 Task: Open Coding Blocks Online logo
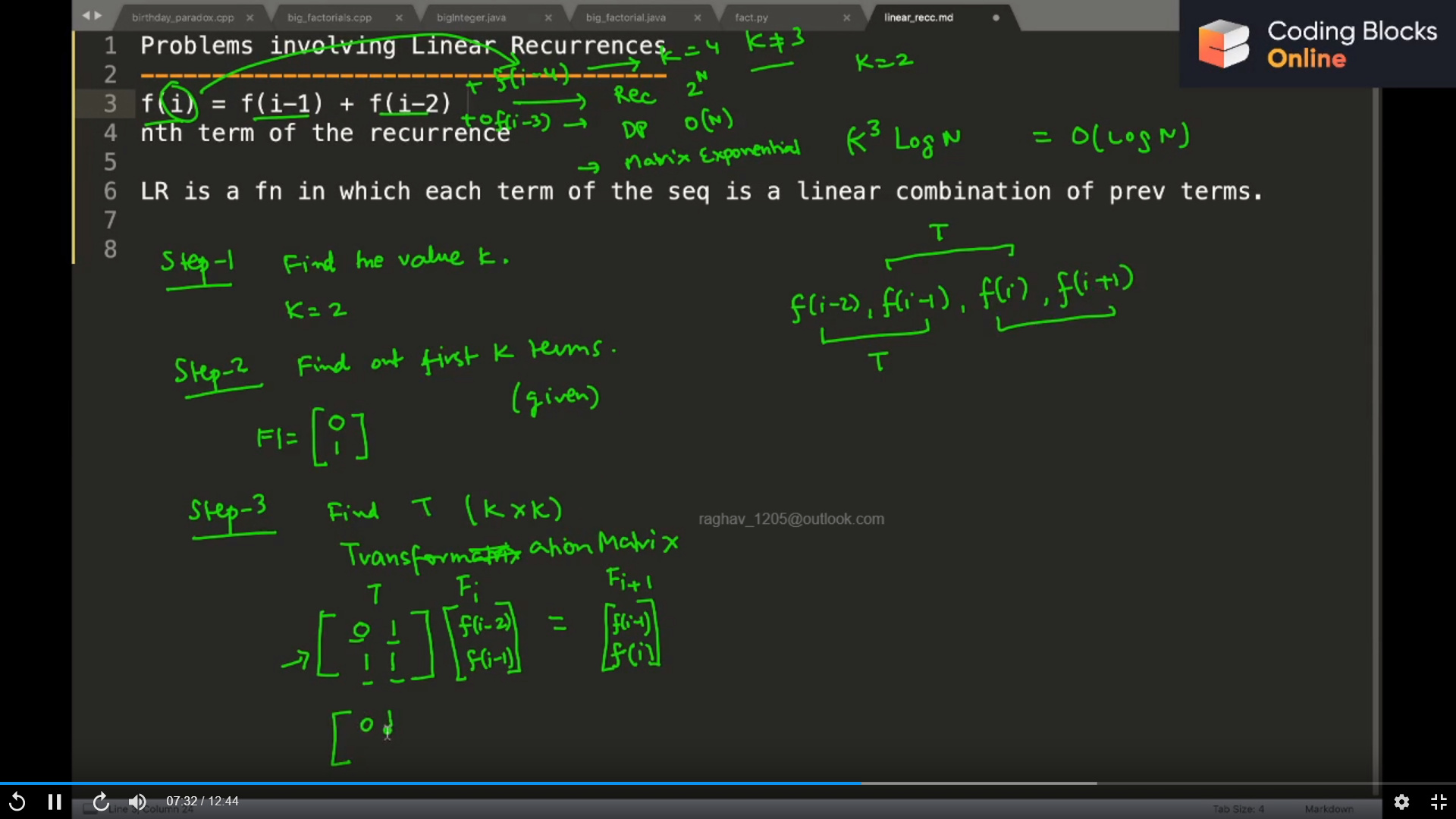click(x=1317, y=44)
